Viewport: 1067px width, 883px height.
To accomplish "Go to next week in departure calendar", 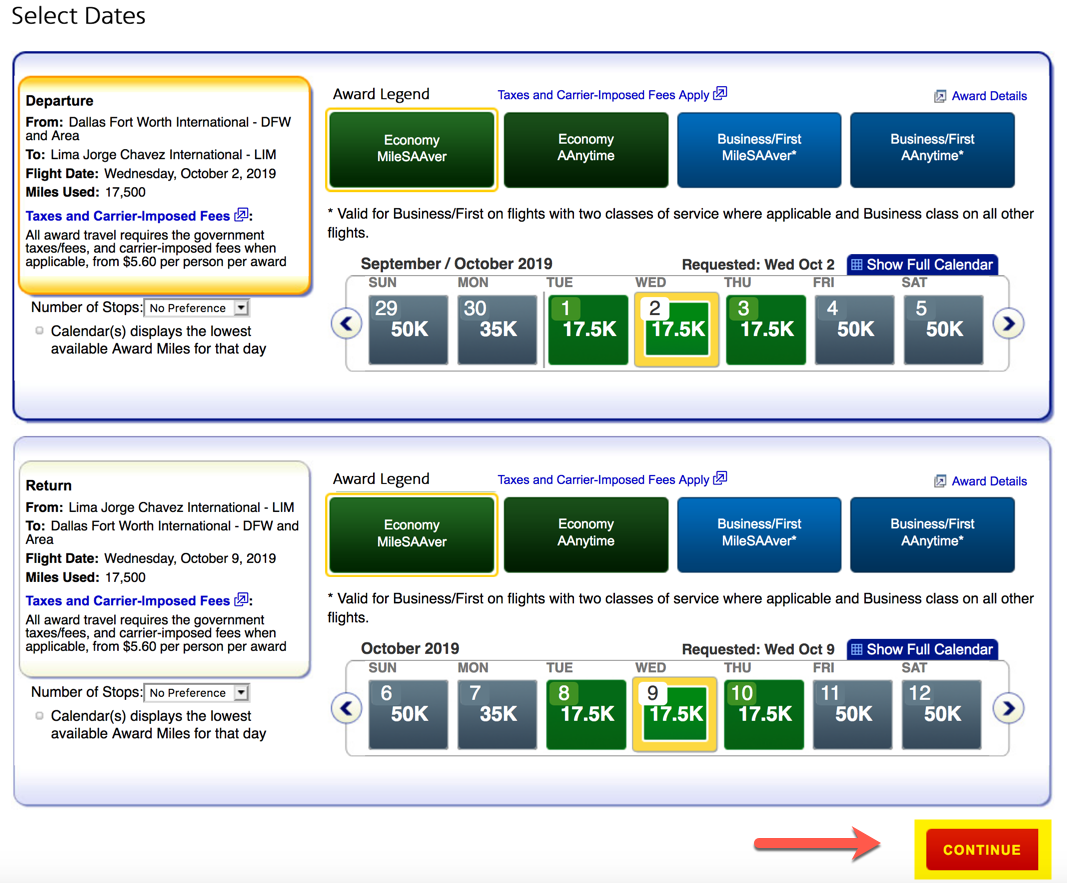I will [1008, 324].
